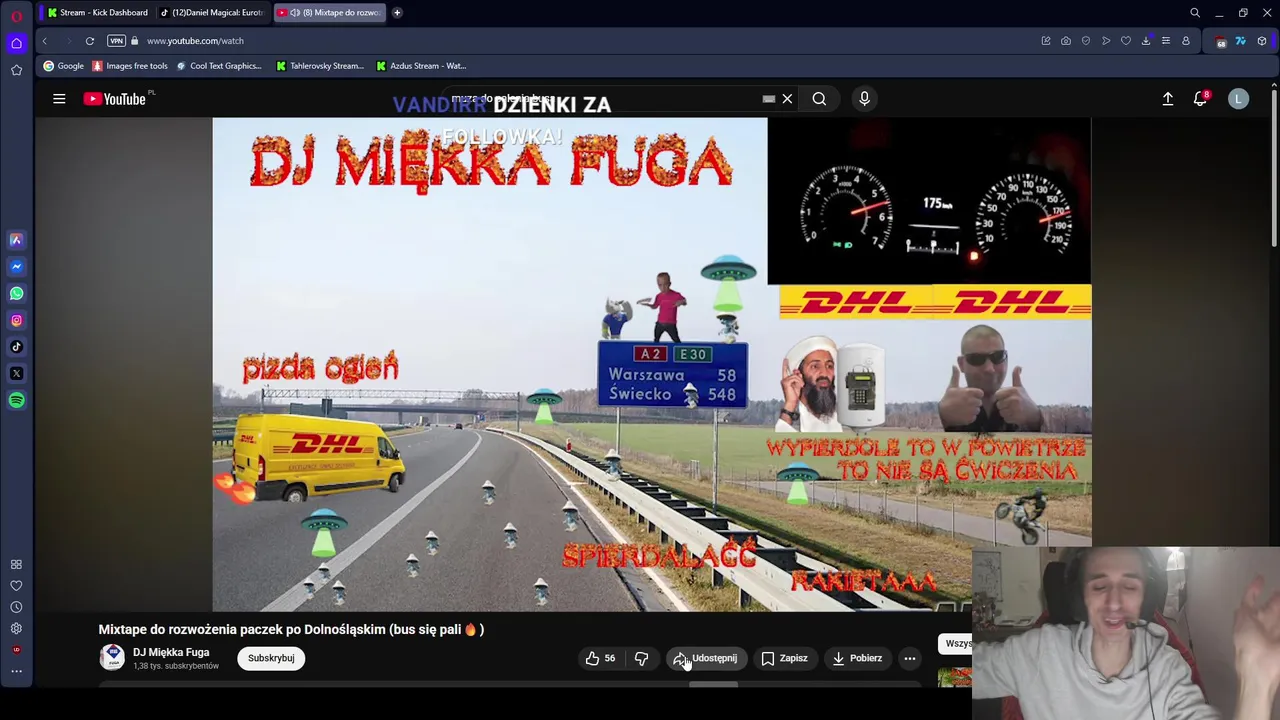Click the extension icon with 68 badge
The width and height of the screenshot is (1280, 720).
pyautogui.click(x=1221, y=41)
